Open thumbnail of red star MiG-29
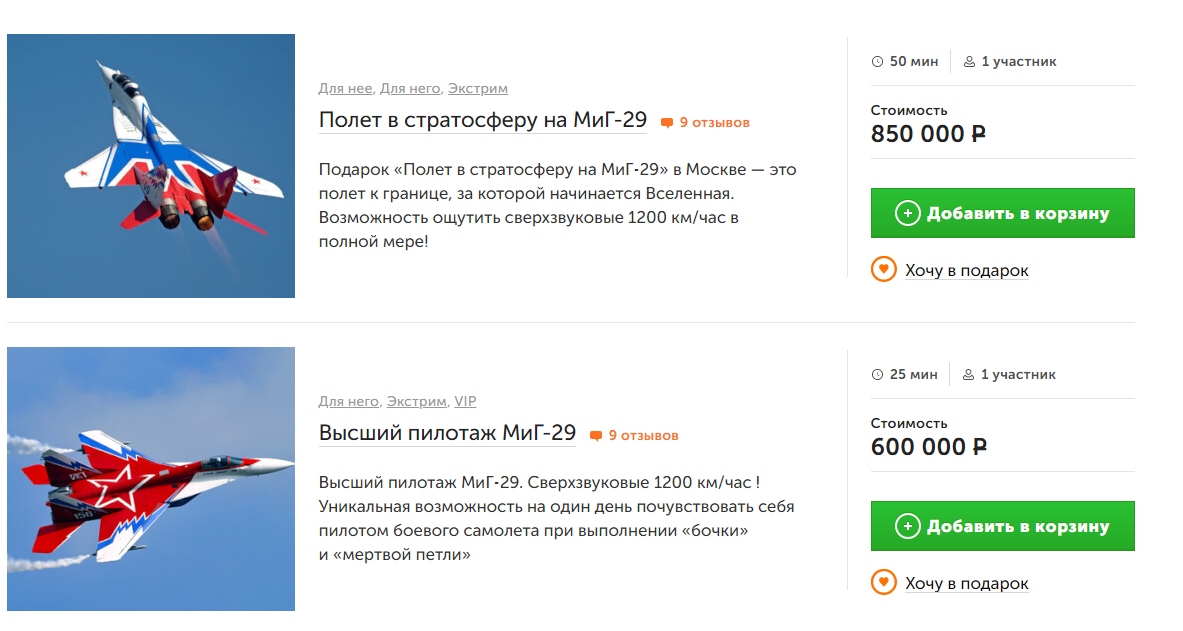Screen dimensions: 1183x631 [151, 479]
